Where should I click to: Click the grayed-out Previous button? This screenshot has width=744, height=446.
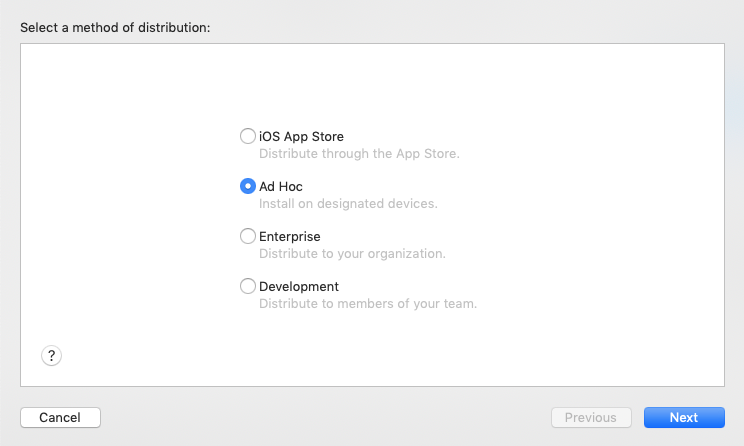(x=591, y=417)
